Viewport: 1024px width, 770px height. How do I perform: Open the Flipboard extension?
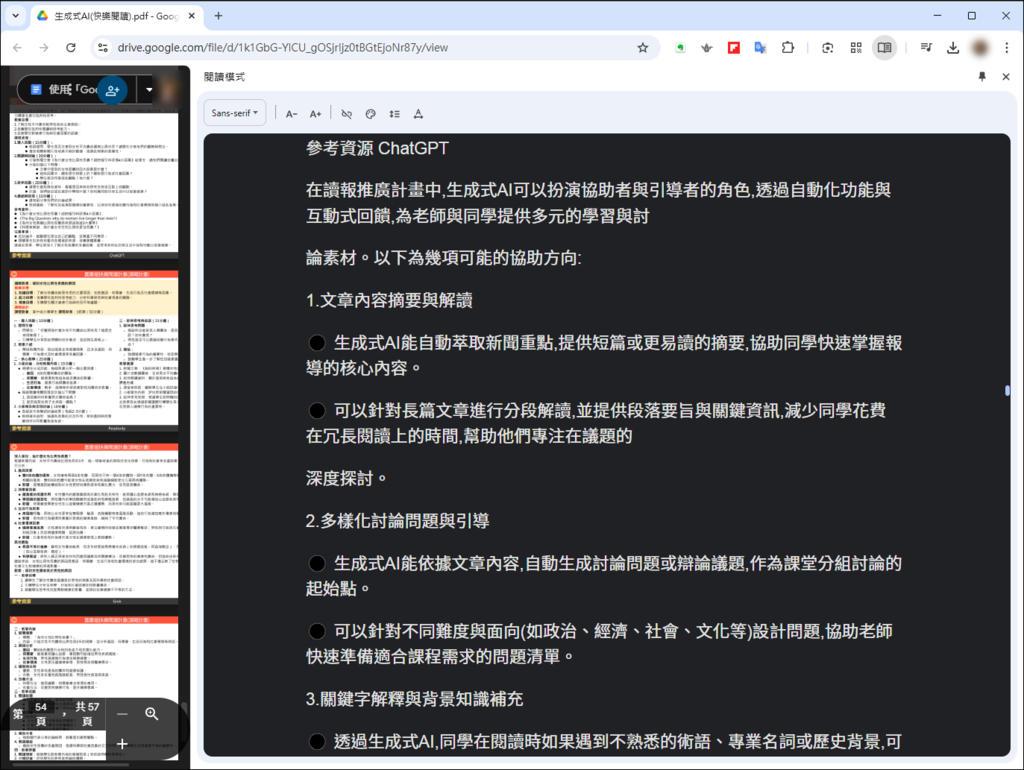[x=734, y=48]
